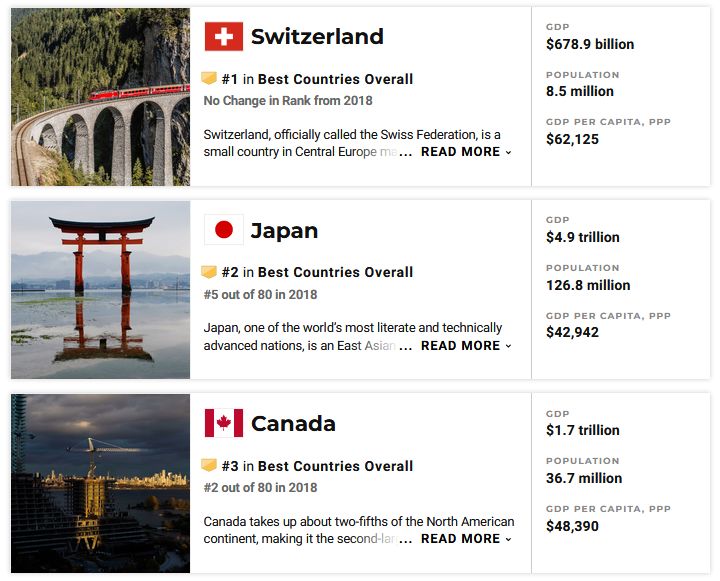The height and width of the screenshot is (581, 720).
Task: Click Switzerland's GDP value $678.9 billion
Action: coord(590,44)
